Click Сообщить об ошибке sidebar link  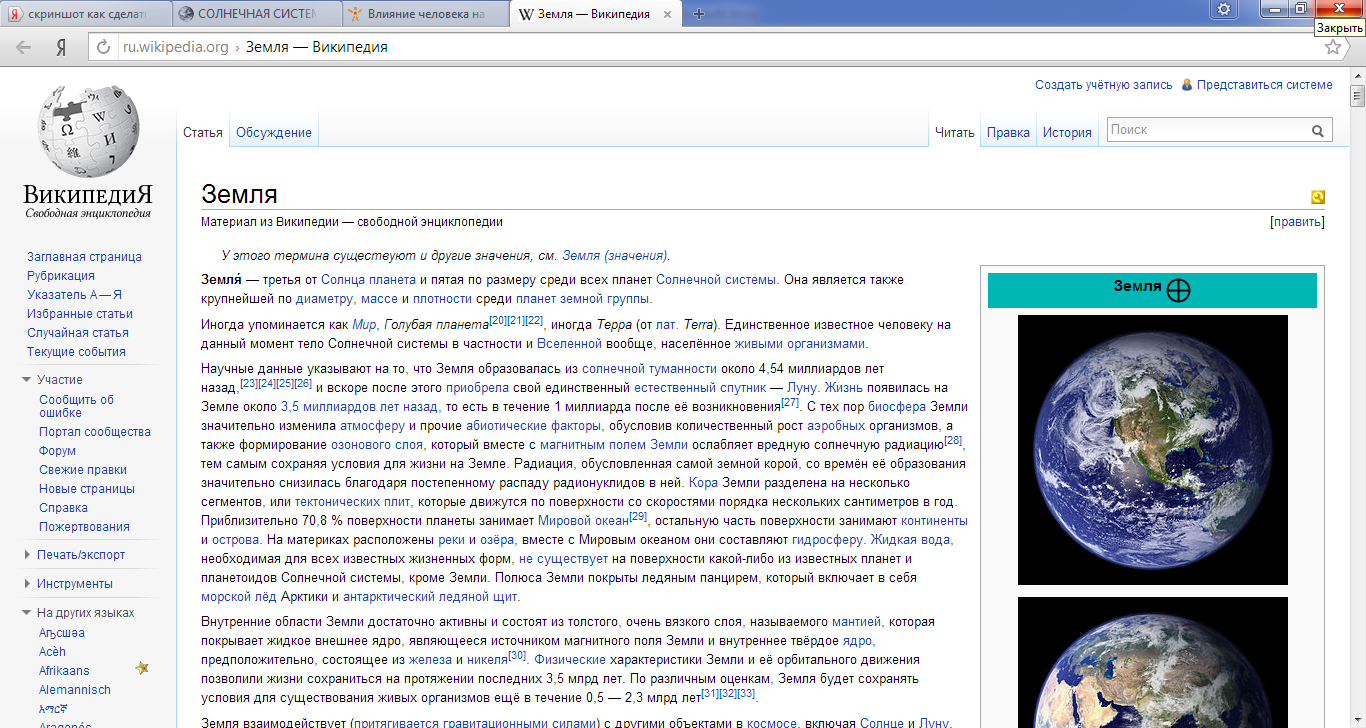[x=77, y=406]
